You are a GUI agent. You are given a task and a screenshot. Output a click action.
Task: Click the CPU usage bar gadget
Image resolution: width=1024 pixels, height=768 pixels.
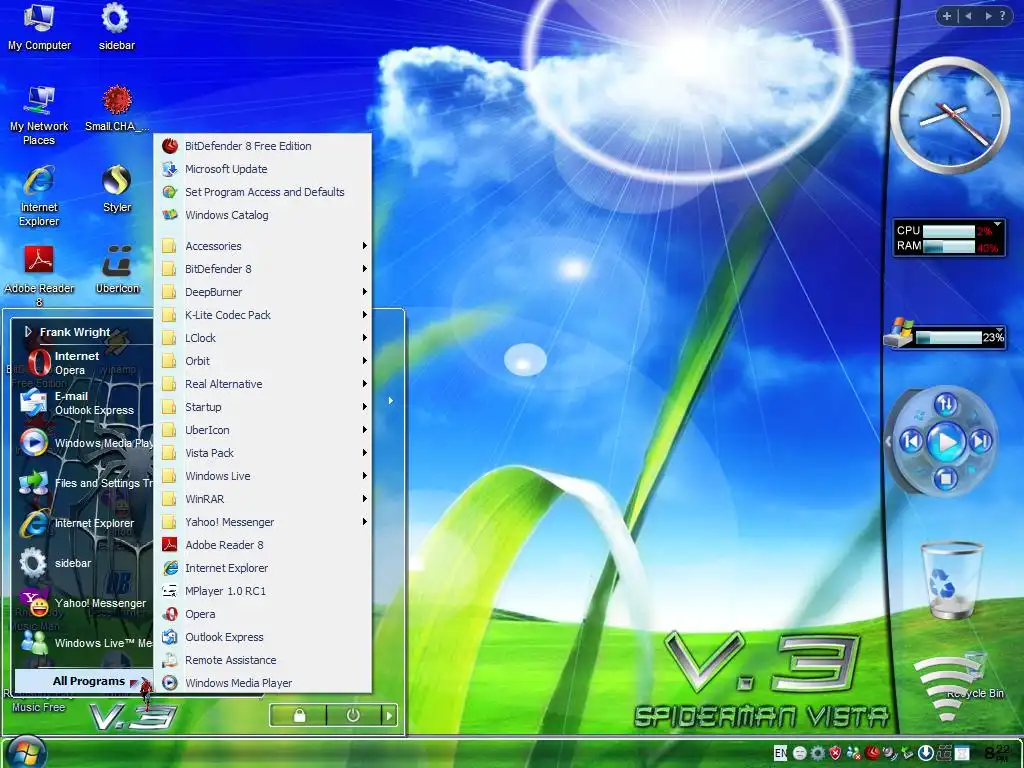pyautogui.click(x=948, y=231)
